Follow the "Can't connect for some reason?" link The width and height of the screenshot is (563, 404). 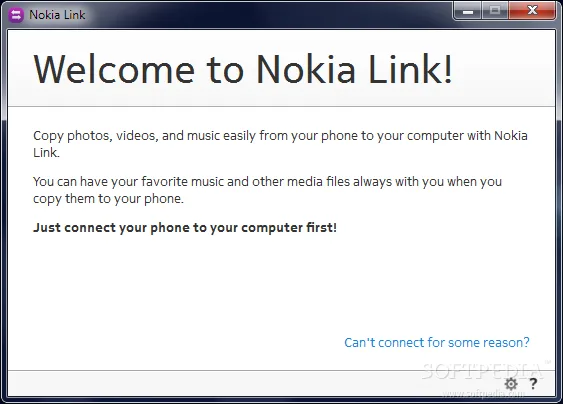point(437,342)
